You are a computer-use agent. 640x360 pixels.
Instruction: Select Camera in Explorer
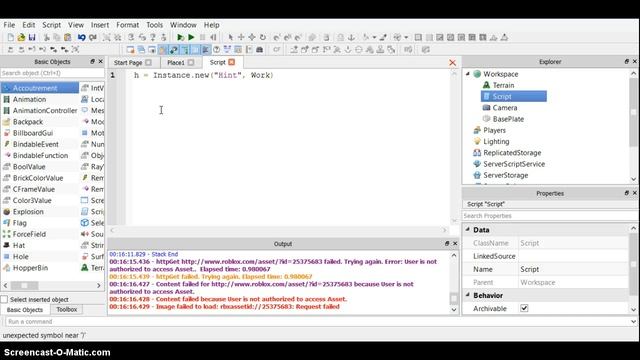(x=504, y=108)
